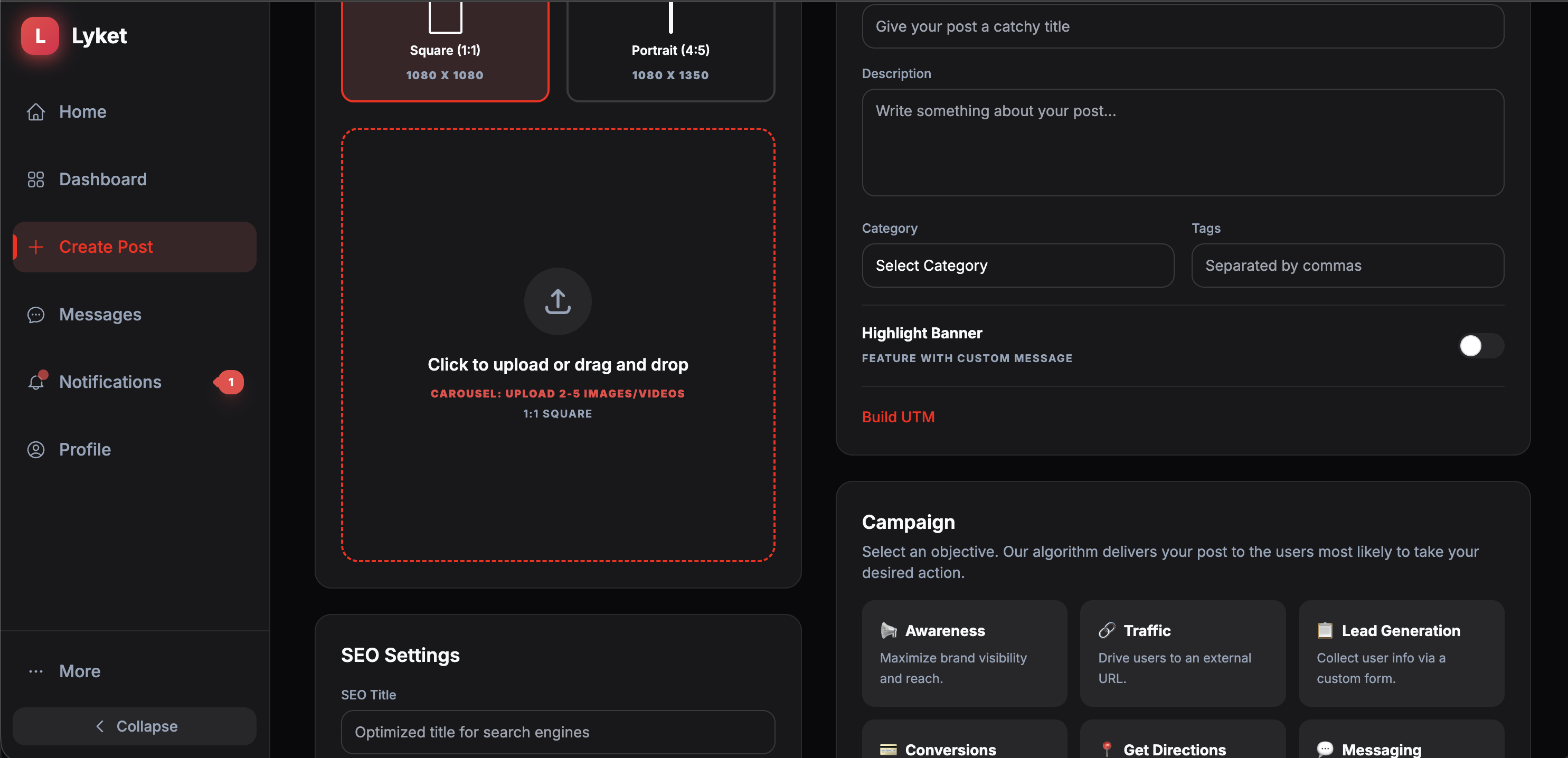Click the 'Highlight Banner' label

coord(922,334)
